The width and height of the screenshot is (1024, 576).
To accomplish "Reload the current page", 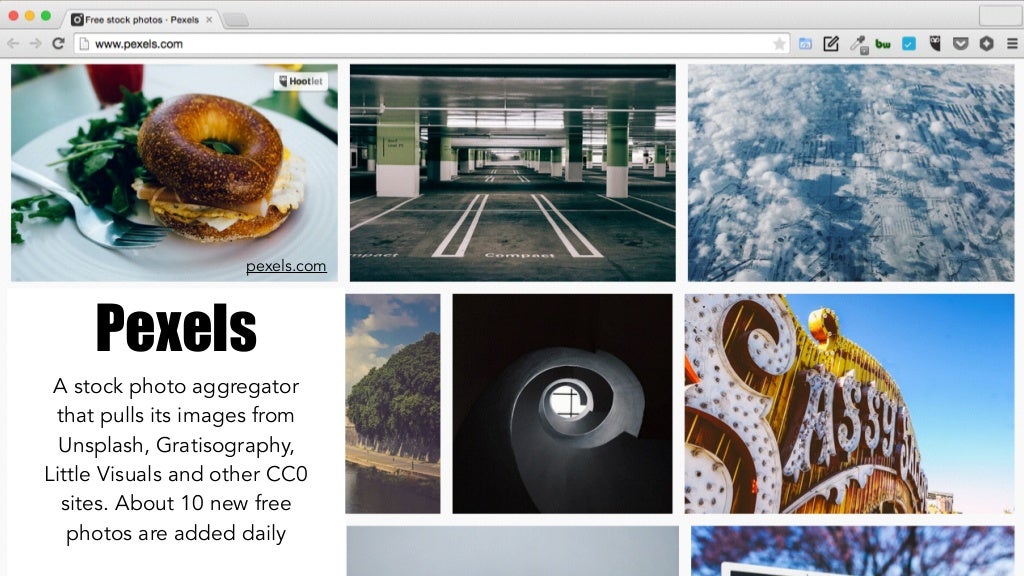I will (58, 44).
